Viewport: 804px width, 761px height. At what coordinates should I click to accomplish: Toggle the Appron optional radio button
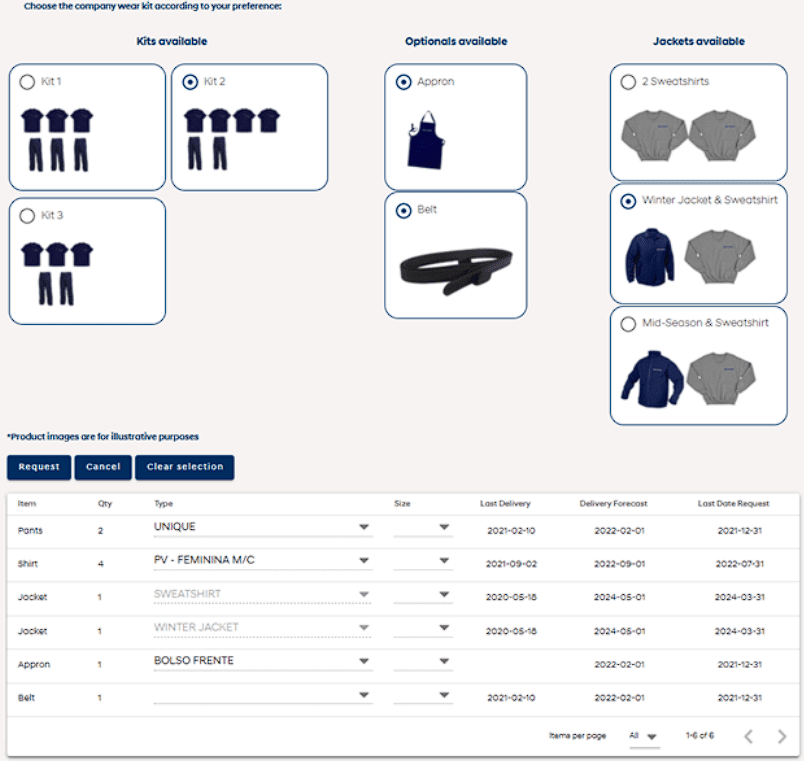404,82
